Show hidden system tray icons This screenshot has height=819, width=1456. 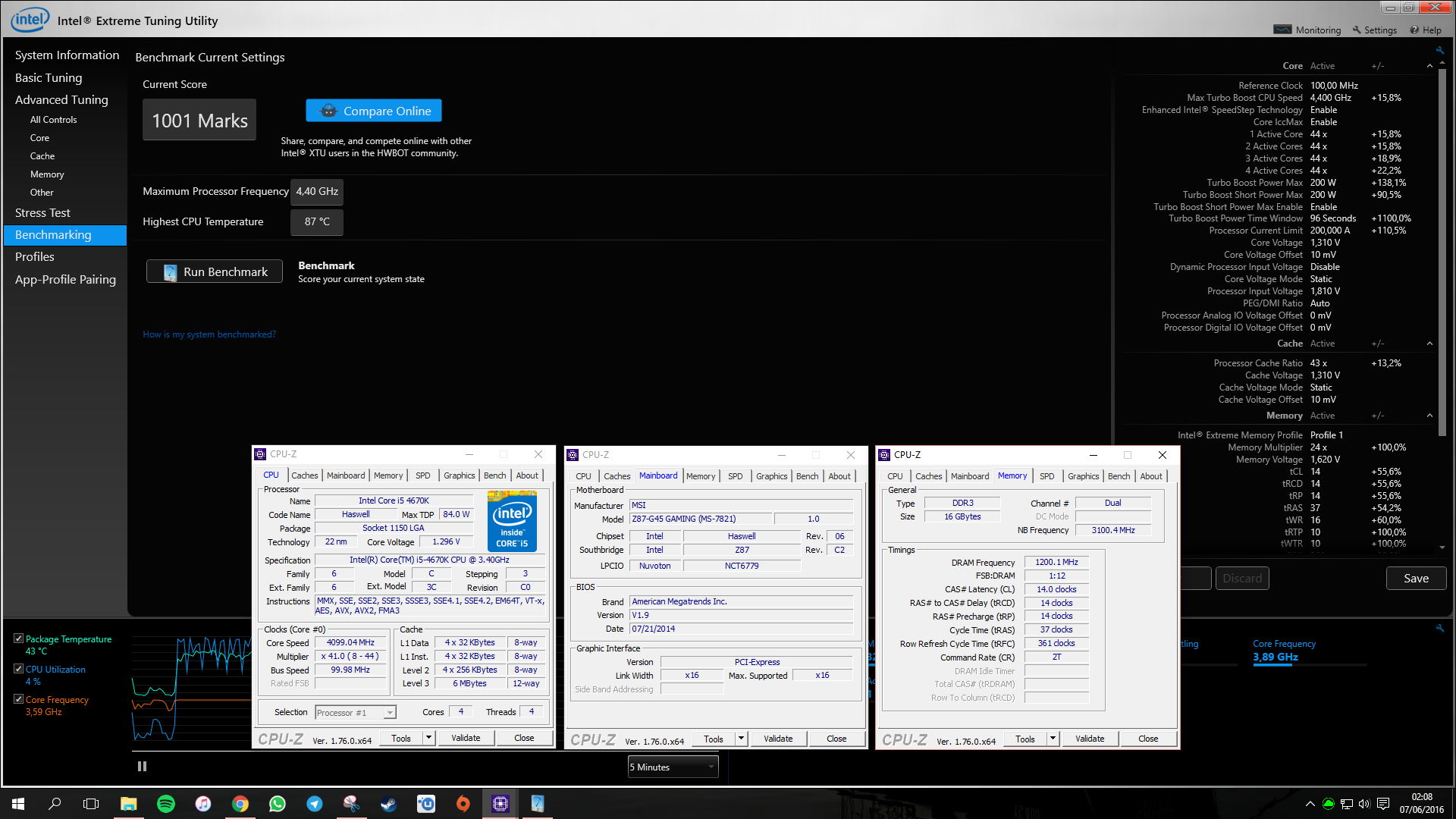(1310, 804)
